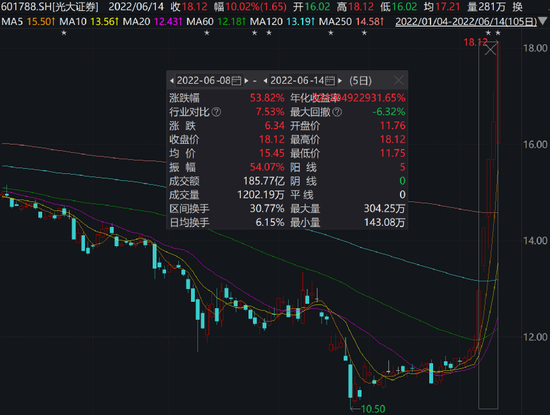Open calendar for start date 2022-06-08
Image resolution: width=550 pixels, height=415 pixels.
[x=237, y=81]
